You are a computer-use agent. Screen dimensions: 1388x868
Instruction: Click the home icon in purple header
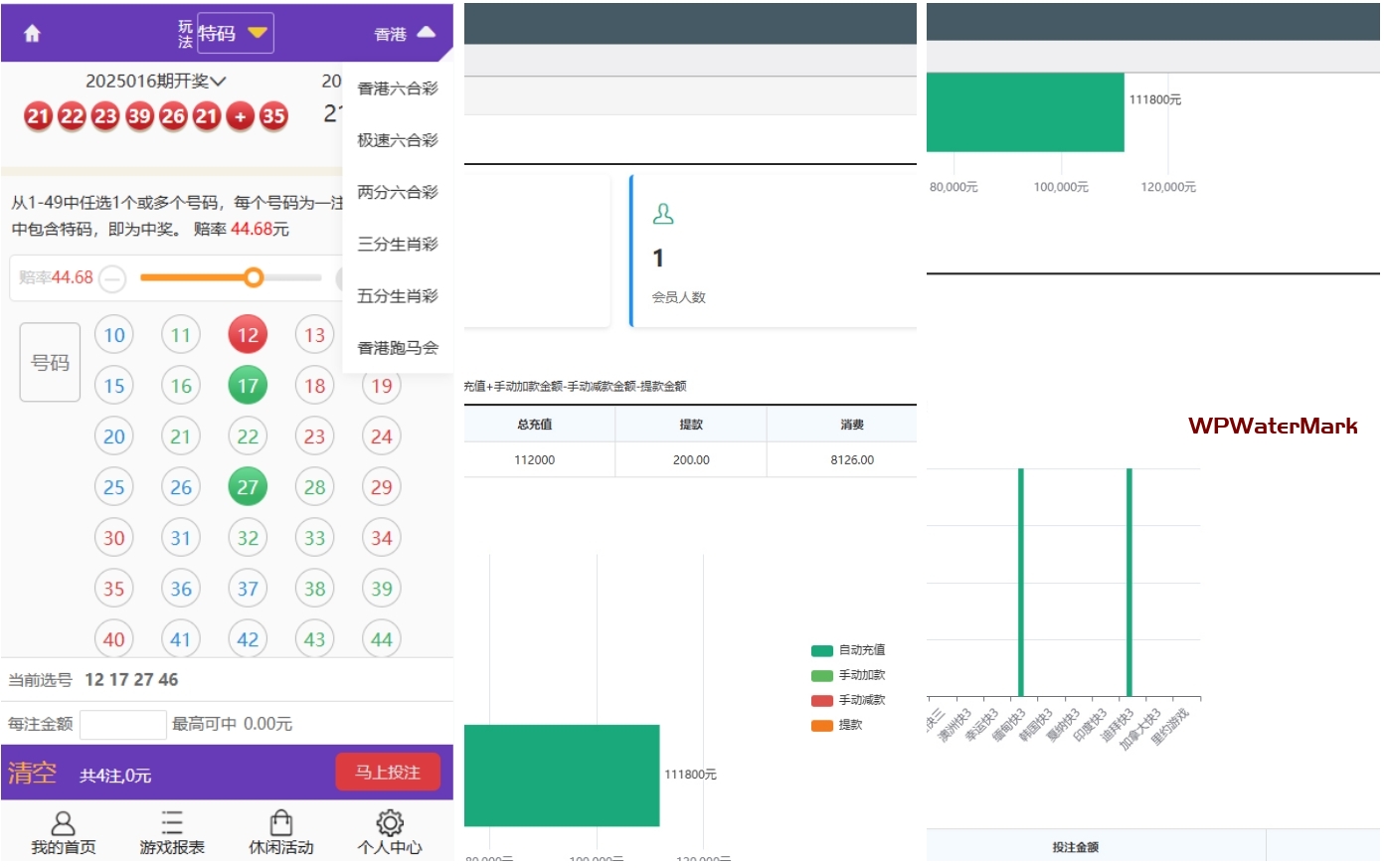click(32, 34)
